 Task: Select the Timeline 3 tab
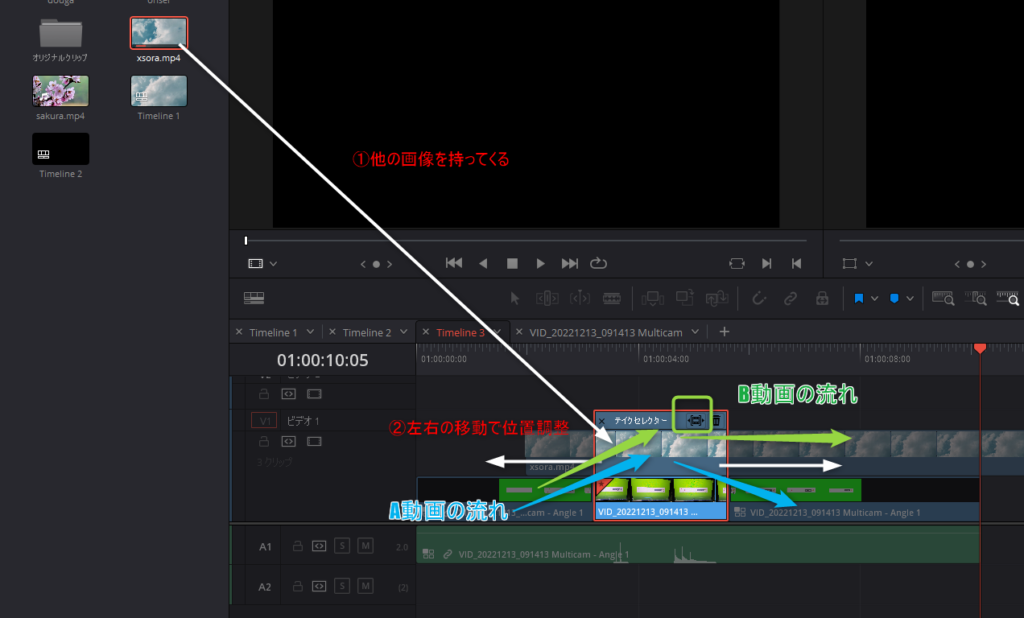[x=460, y=333]
